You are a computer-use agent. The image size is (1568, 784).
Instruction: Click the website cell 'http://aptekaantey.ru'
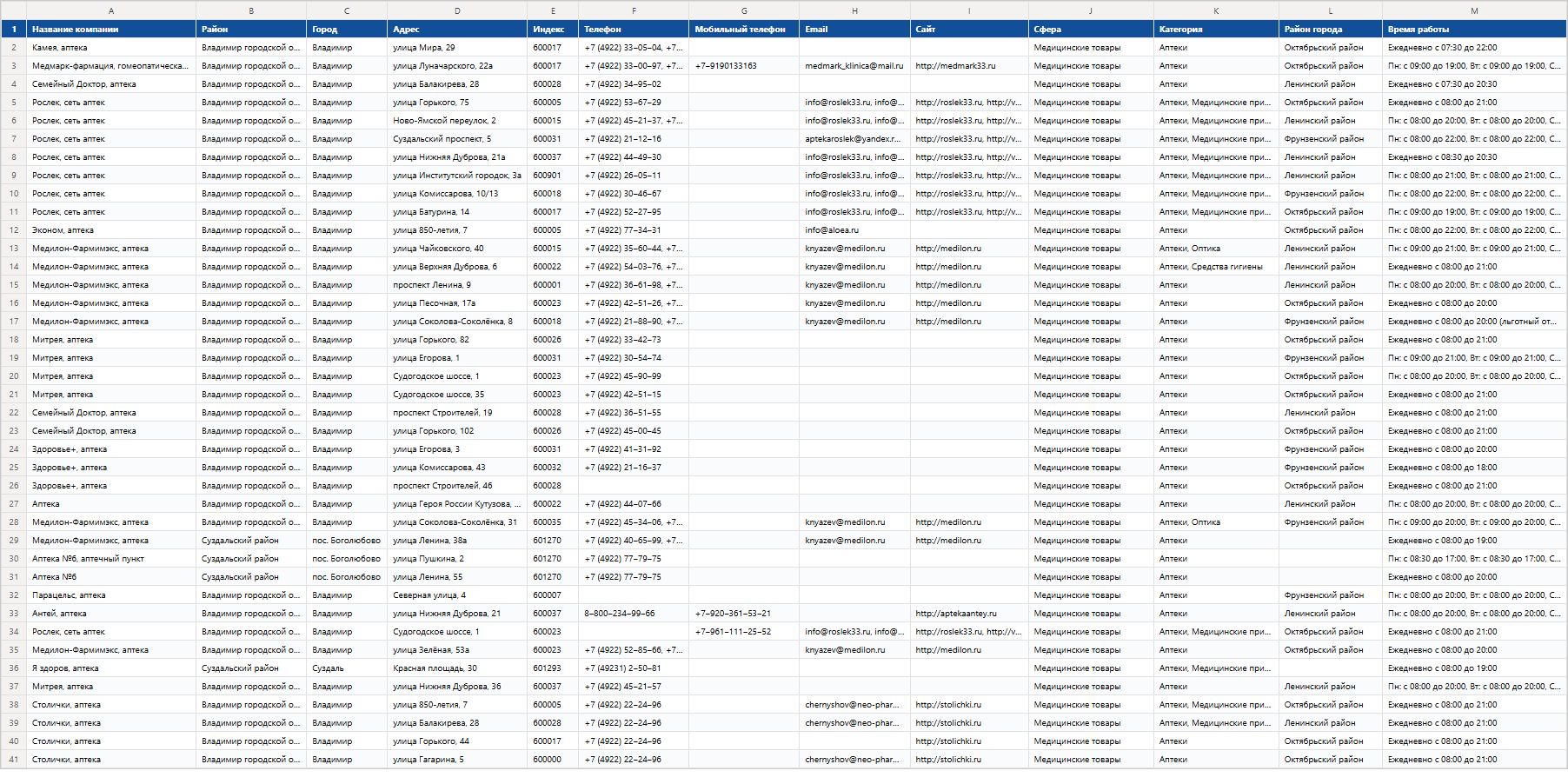(x=969, y=614)
